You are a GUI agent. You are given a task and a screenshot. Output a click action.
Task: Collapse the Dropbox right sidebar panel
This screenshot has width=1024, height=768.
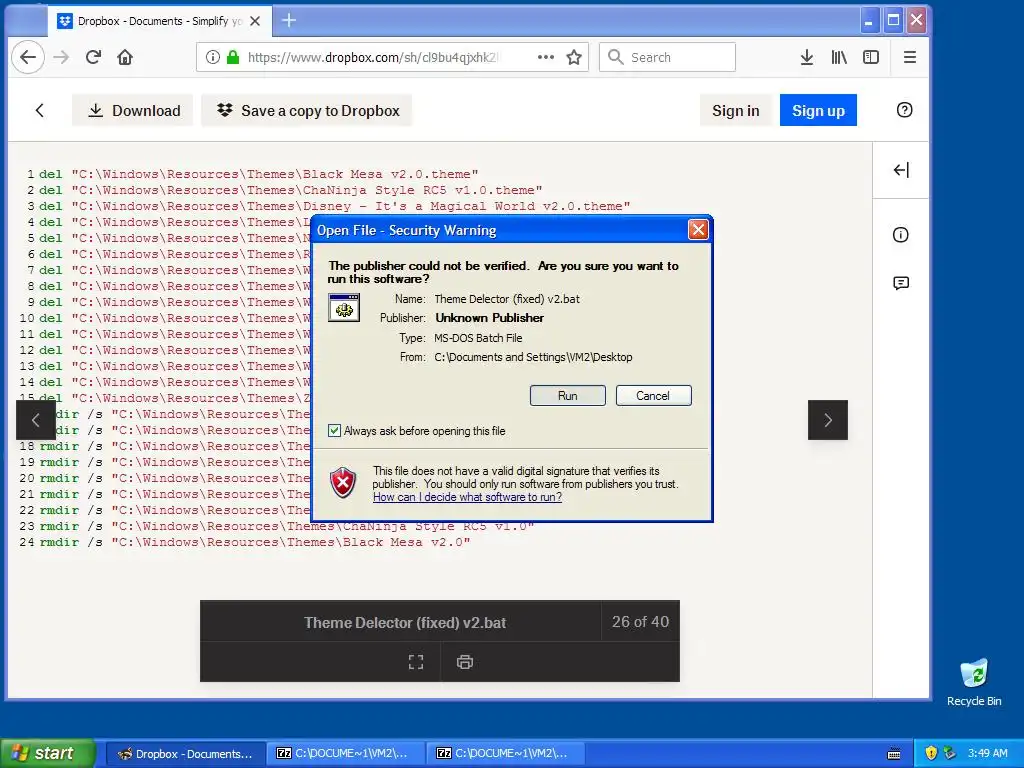901,170
